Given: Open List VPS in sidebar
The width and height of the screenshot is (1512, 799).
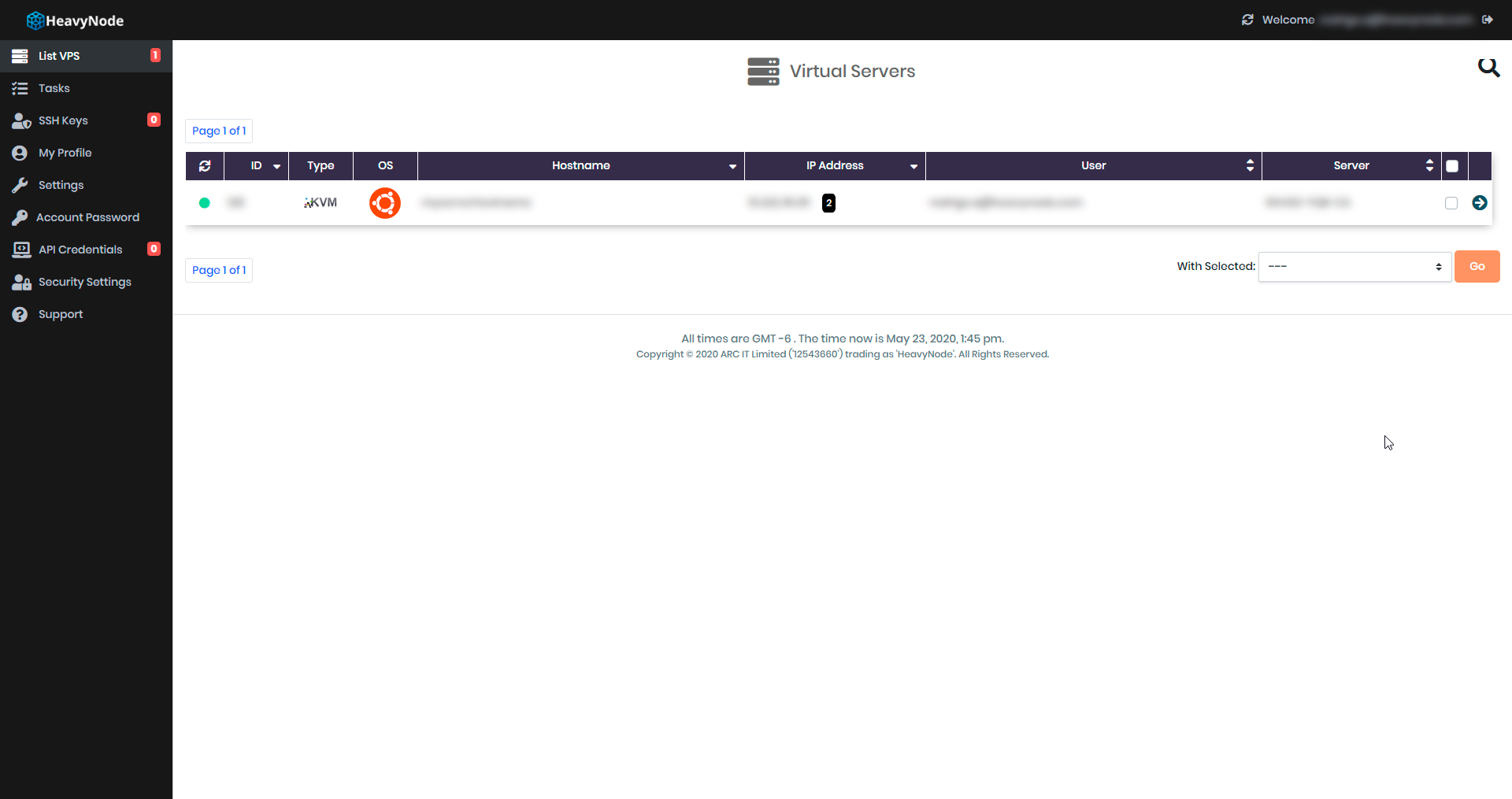Looking at the screenshot, I should pyautogui.click(x=86, y=56).
